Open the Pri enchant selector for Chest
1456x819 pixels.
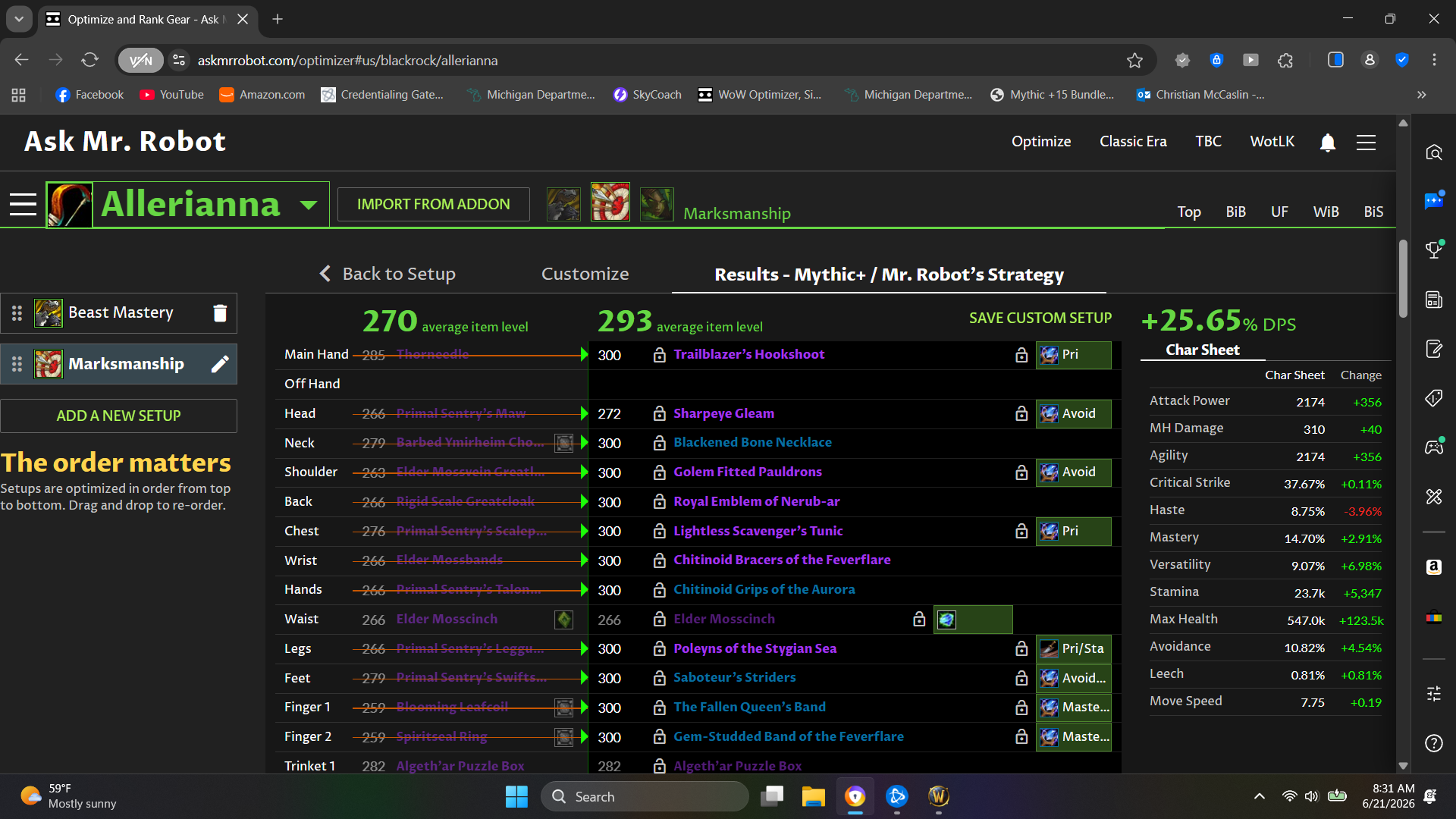pos(1074,532)
